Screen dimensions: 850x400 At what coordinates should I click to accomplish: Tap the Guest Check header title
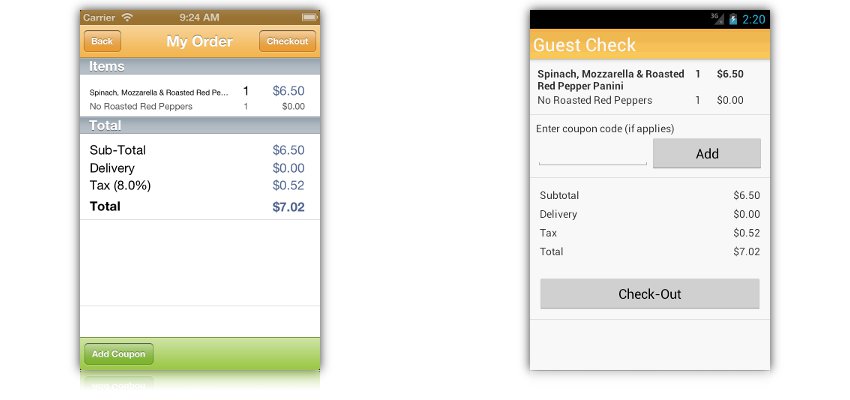[584, 45]
